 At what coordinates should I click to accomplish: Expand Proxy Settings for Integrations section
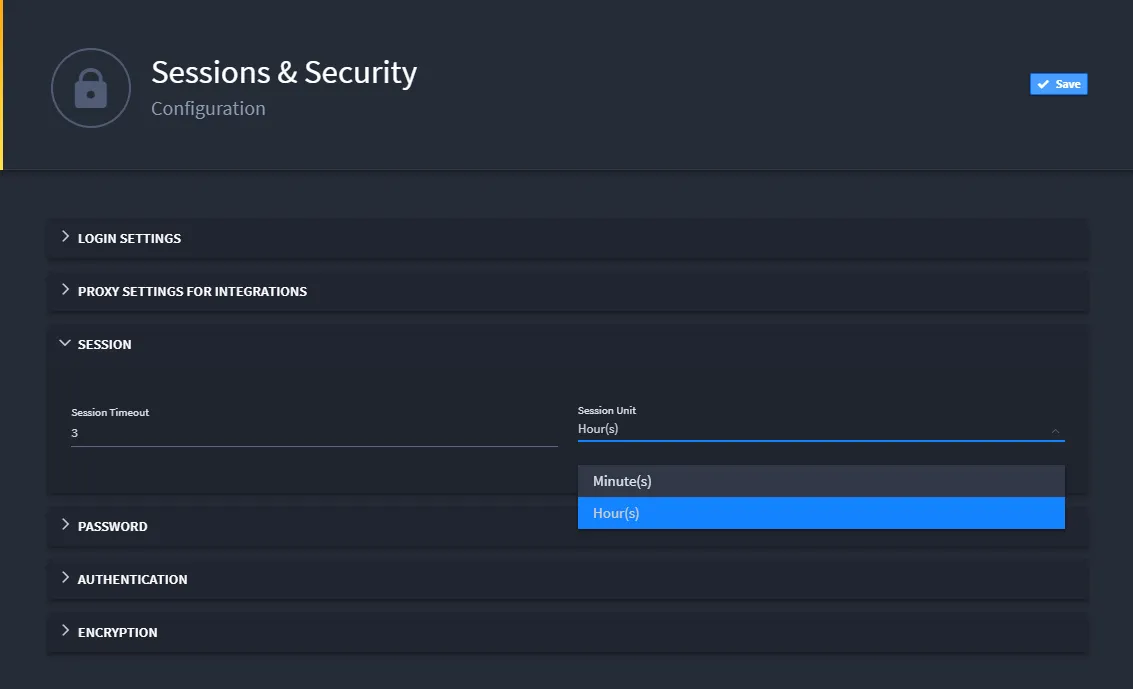[x=567, y=291]
